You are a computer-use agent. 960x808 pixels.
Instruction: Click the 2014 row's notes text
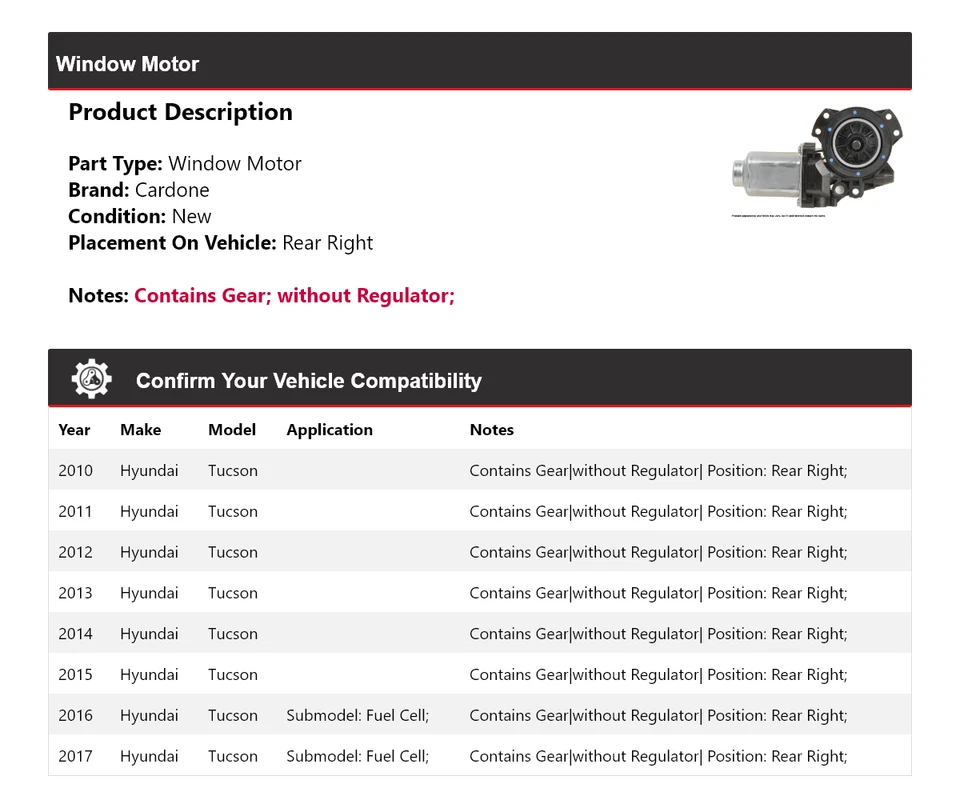click(657, 634)
